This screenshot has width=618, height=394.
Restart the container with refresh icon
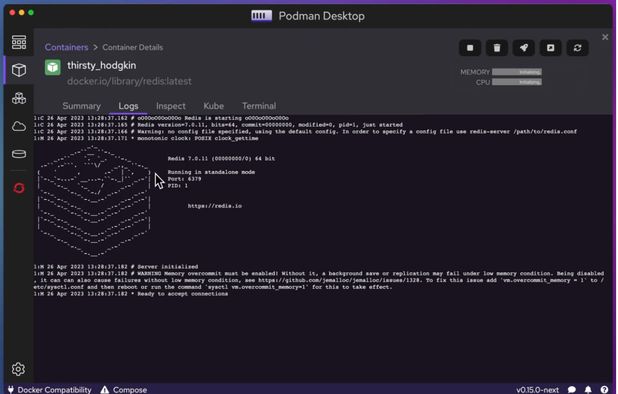[x=577, y=48]
